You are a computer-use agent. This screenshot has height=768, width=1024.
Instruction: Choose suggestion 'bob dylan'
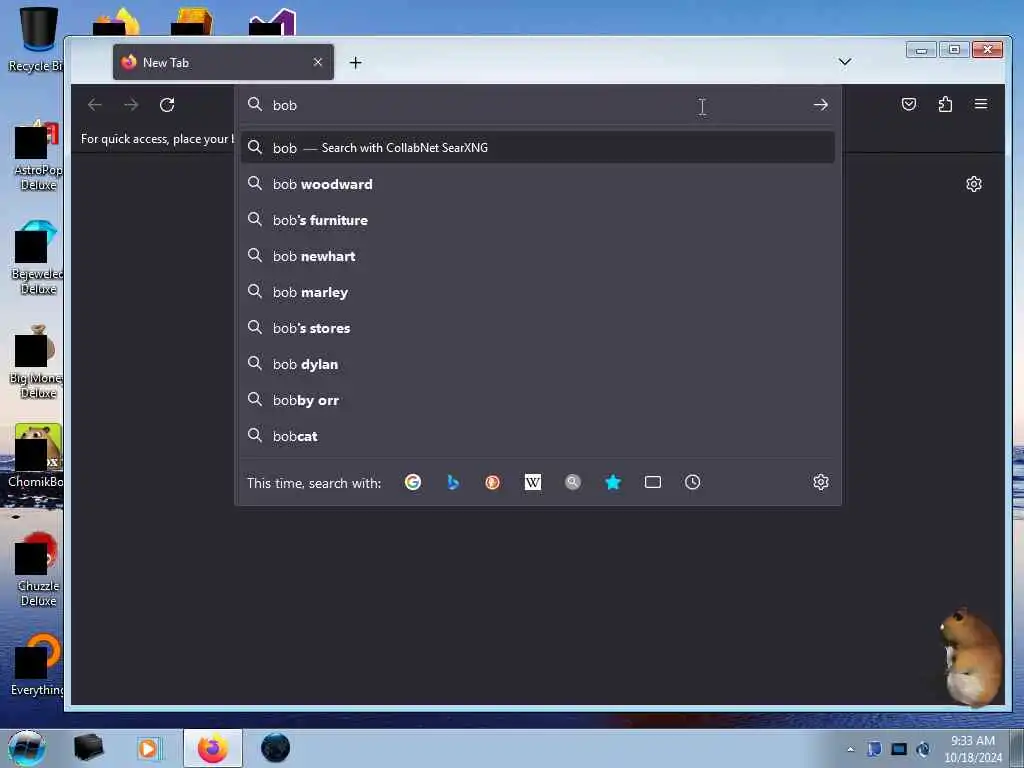[x=537, y=364]
